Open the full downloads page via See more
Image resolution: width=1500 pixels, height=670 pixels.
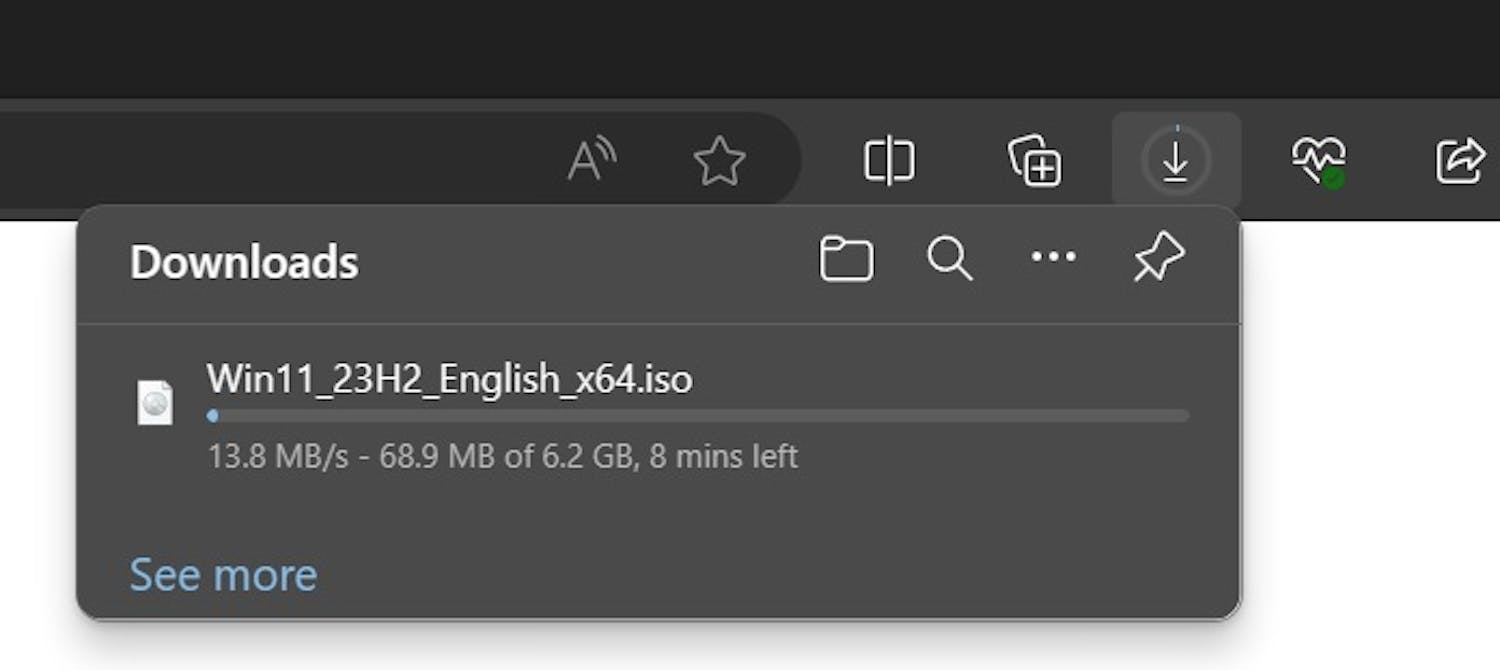point(222,574)
